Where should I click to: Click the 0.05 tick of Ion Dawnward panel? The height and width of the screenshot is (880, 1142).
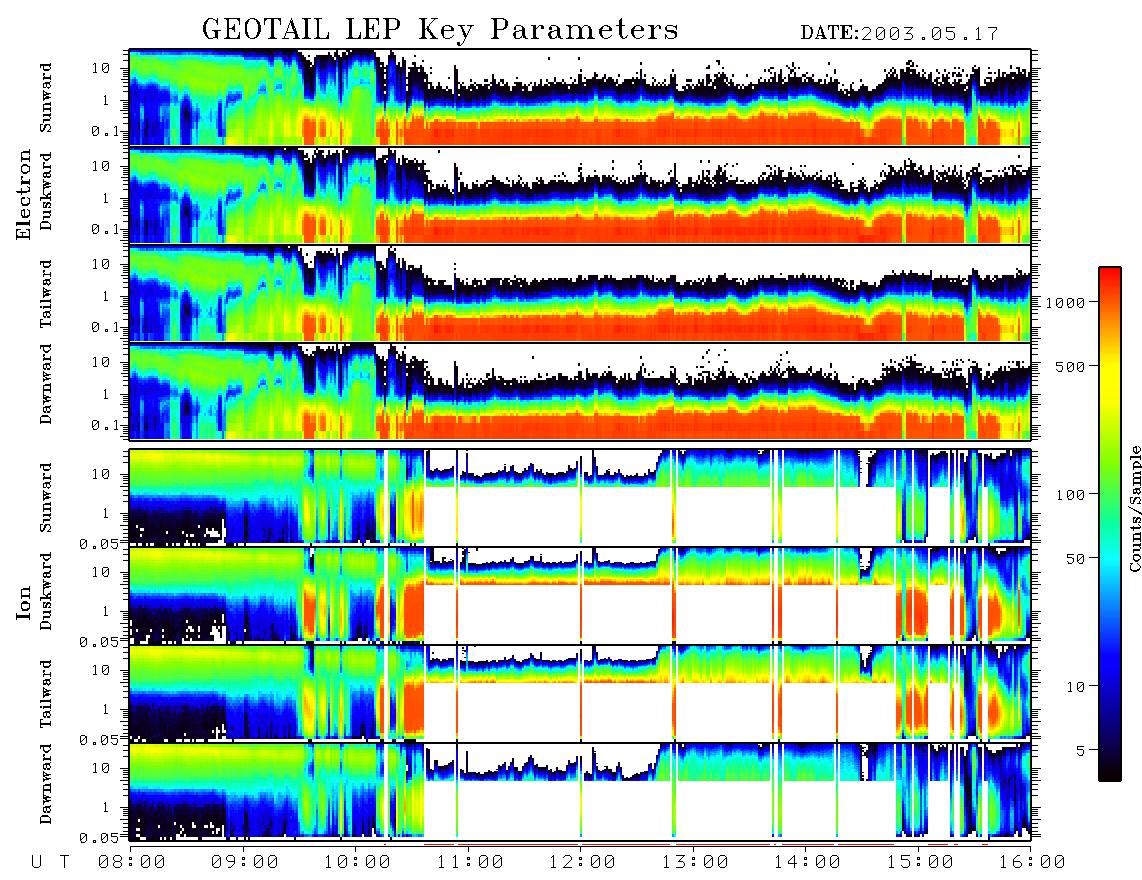(98, 838)
